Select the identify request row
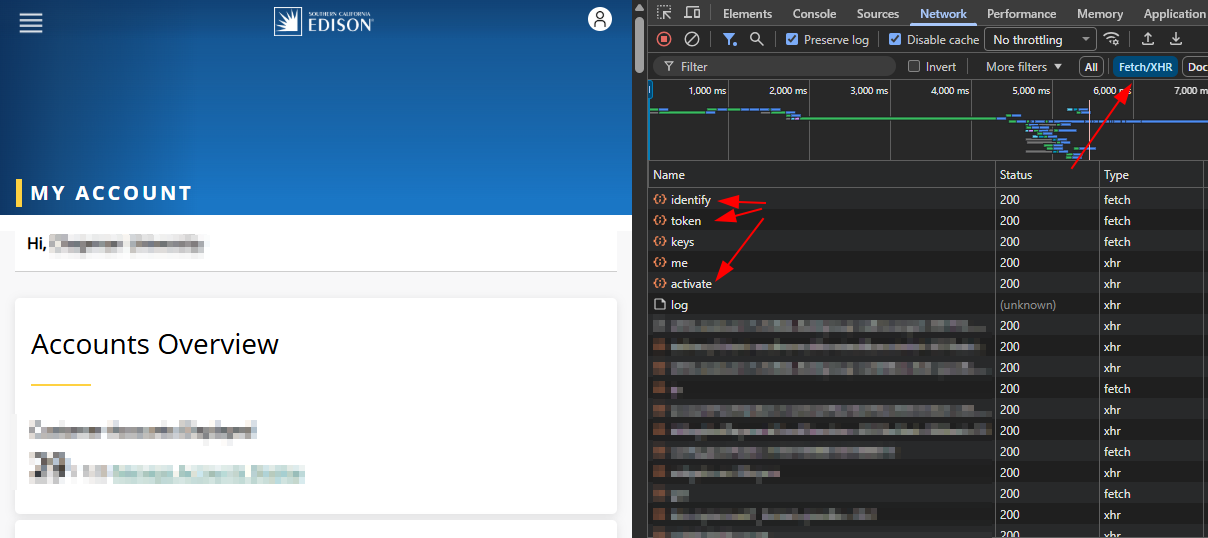Screen dimensions: 1208x538 click(927, 200)
